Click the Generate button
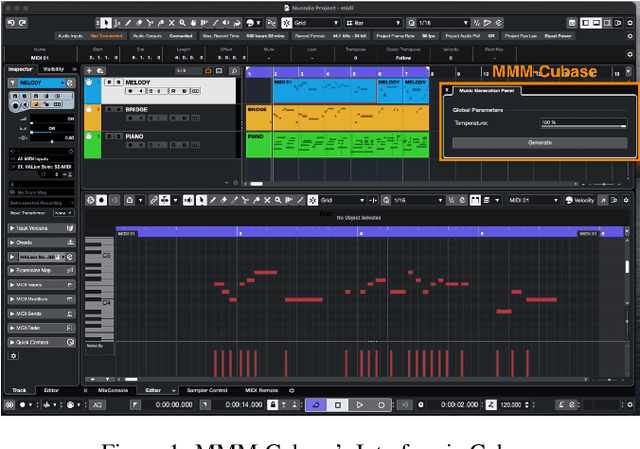640x449 pixels. click(x=539, y=142)
